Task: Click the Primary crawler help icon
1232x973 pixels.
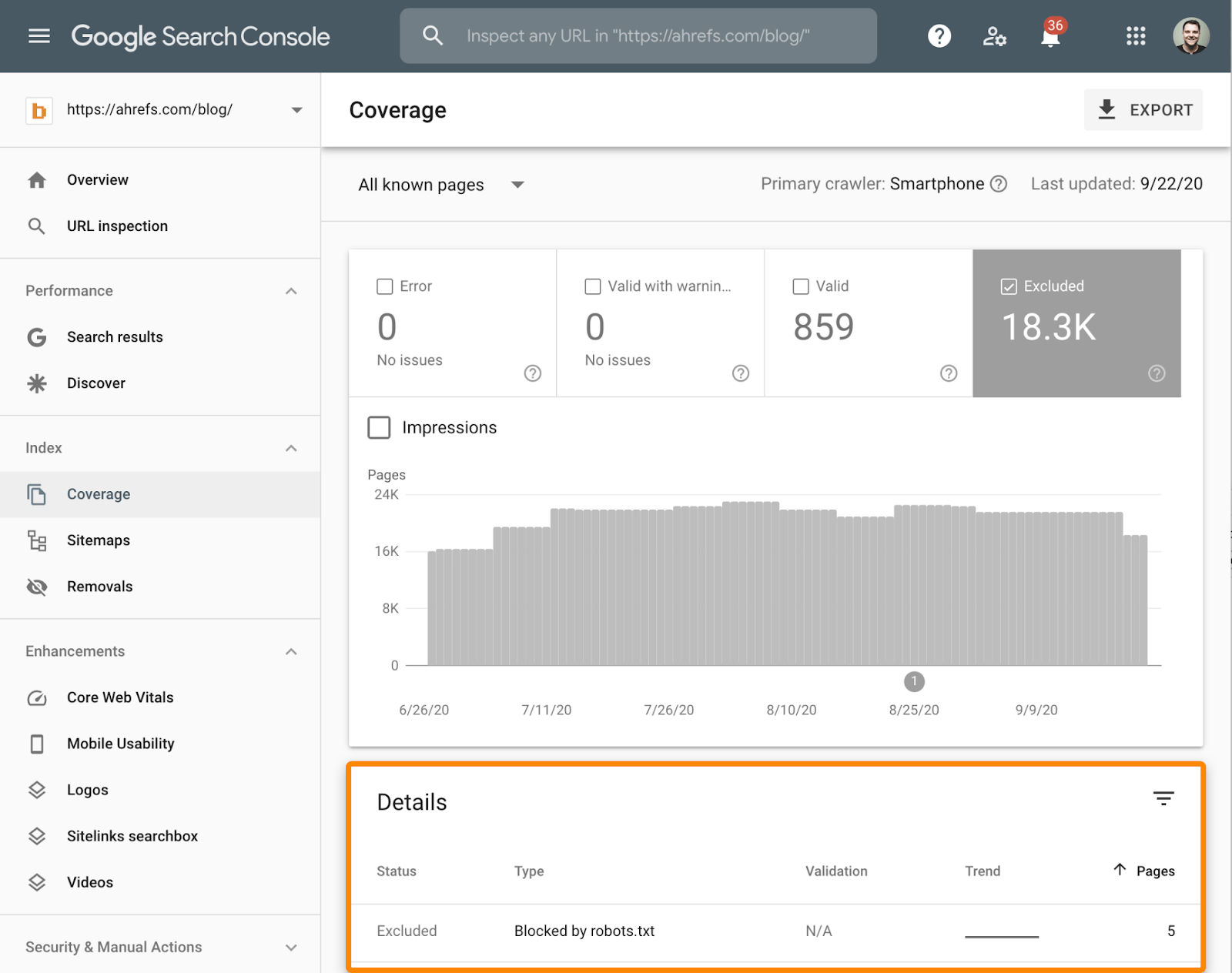Action: click(x=999, y=184)
